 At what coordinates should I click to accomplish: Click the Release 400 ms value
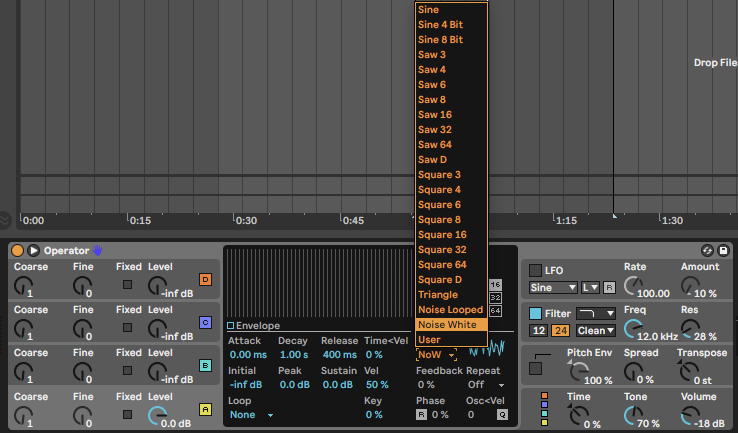pyautogui.click(x=340, y=354)
